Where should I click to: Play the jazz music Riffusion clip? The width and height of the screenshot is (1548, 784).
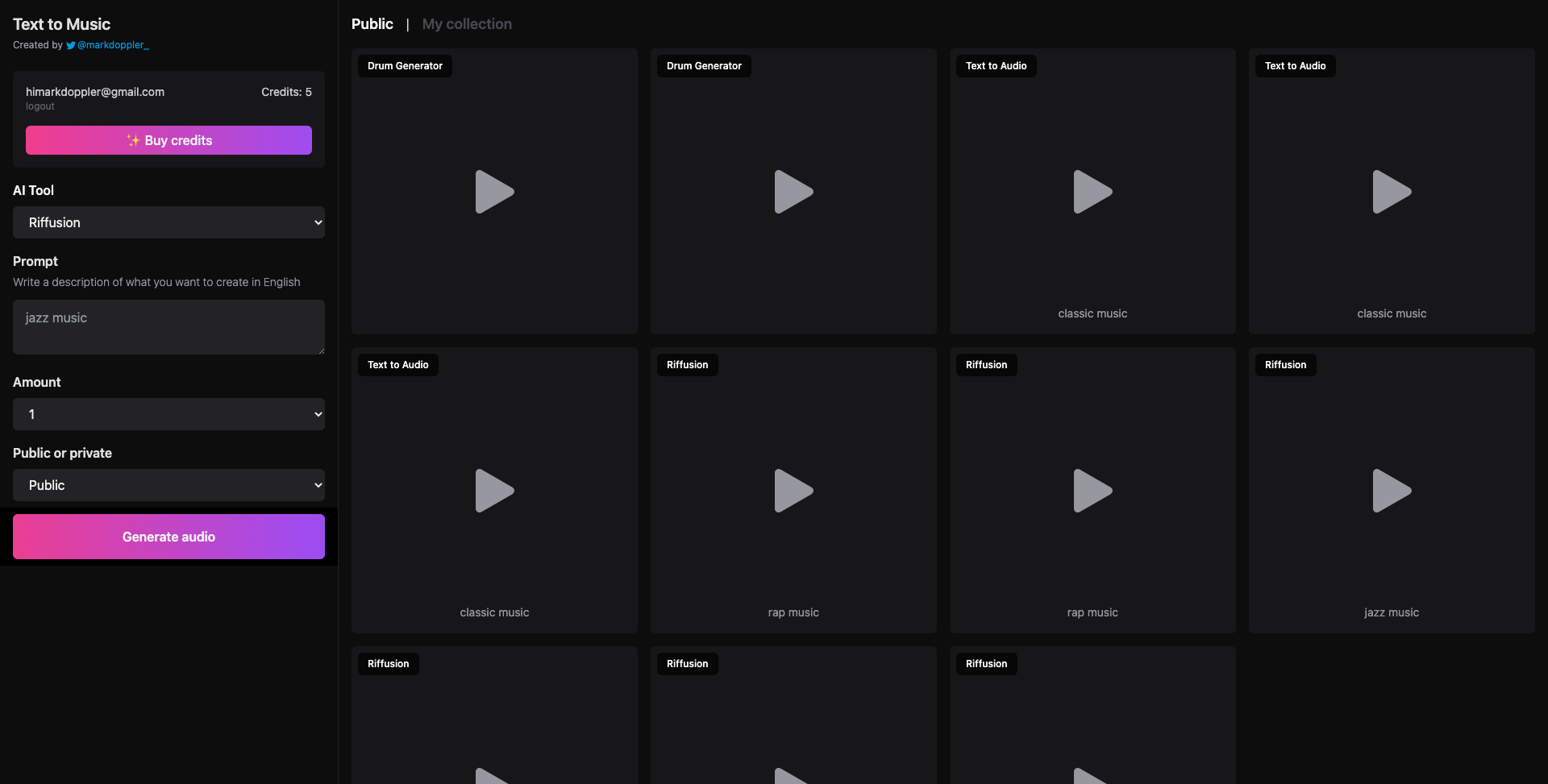point(1392,490)
